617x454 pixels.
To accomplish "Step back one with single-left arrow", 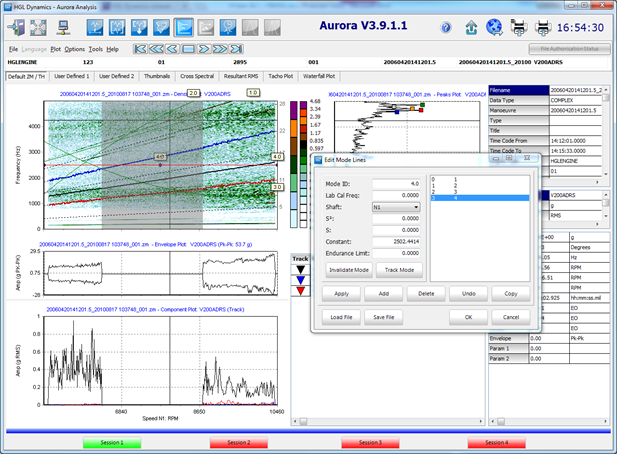I will coord(172,49).
